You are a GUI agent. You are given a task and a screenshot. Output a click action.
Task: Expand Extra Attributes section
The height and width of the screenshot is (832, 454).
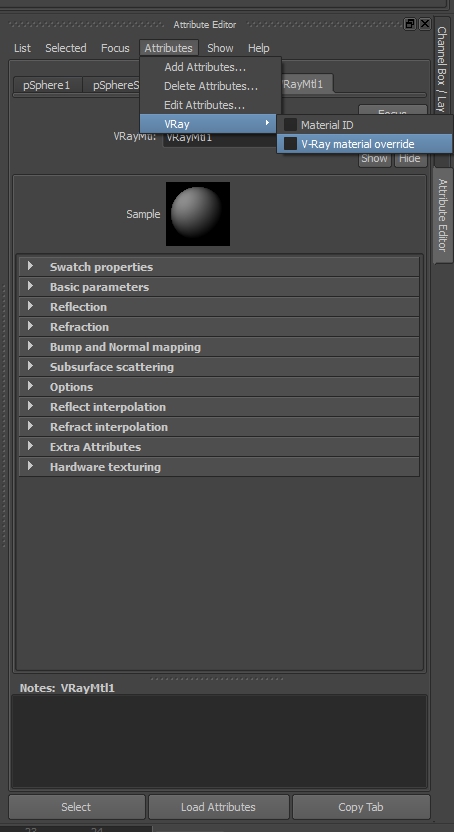tap(219, 447)
